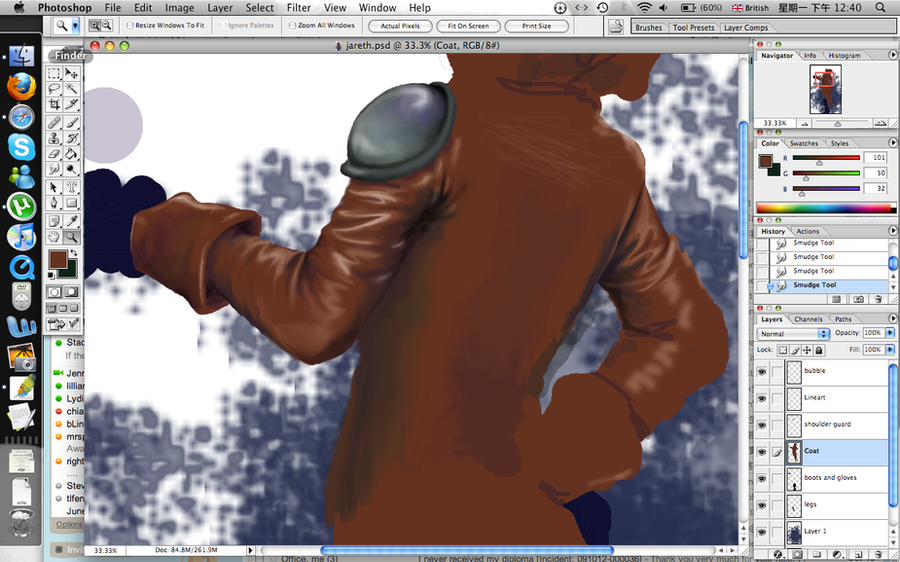Select the Eyedropper tool

tap(71, 221)
